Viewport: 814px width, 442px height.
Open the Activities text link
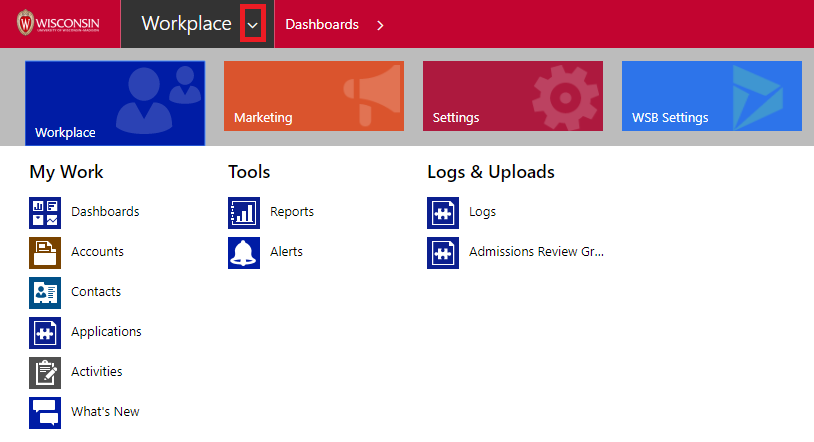point(97,372)
